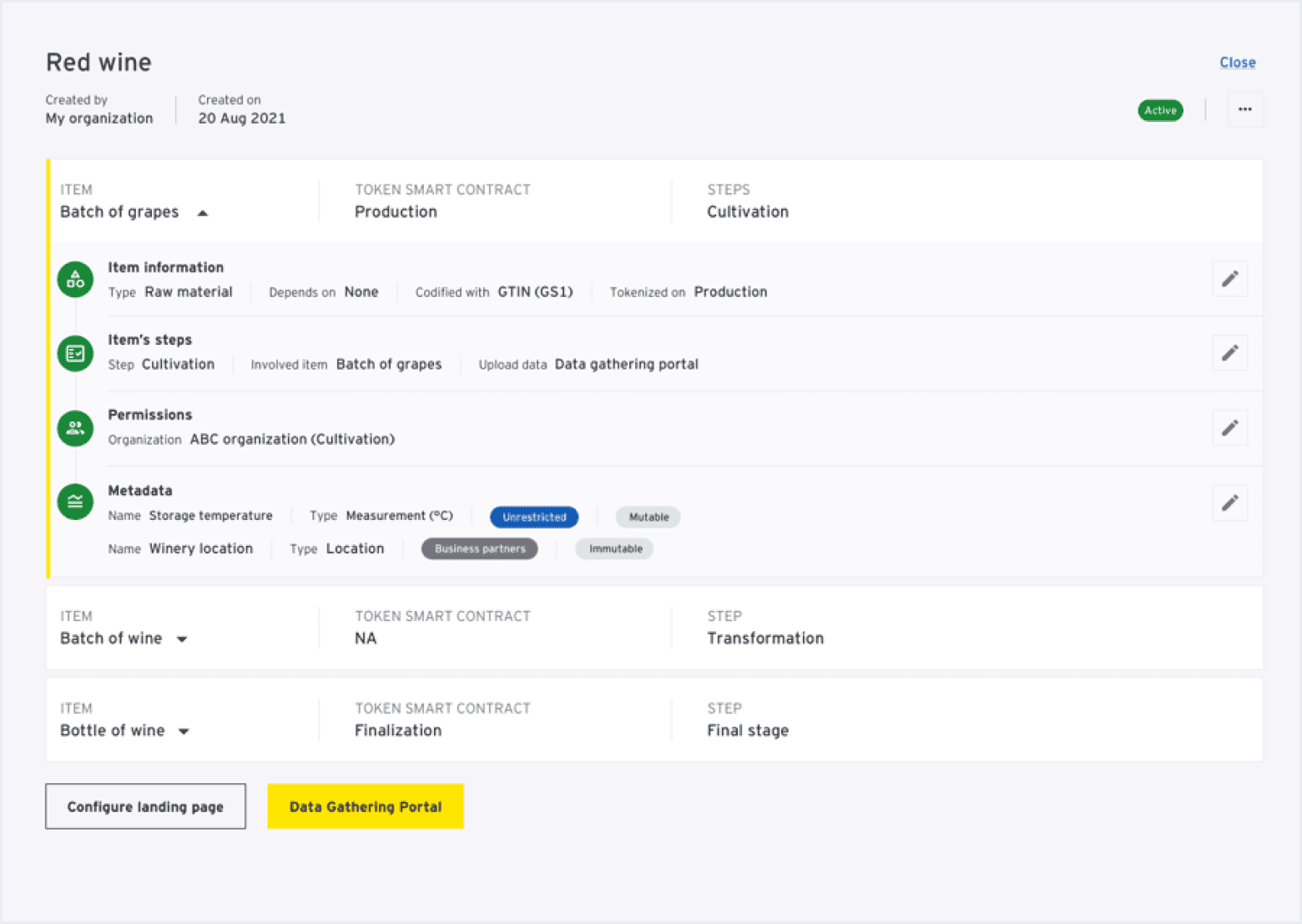
Task: Open the Data Gathering Portal
Action: click(x=366, y=806)
